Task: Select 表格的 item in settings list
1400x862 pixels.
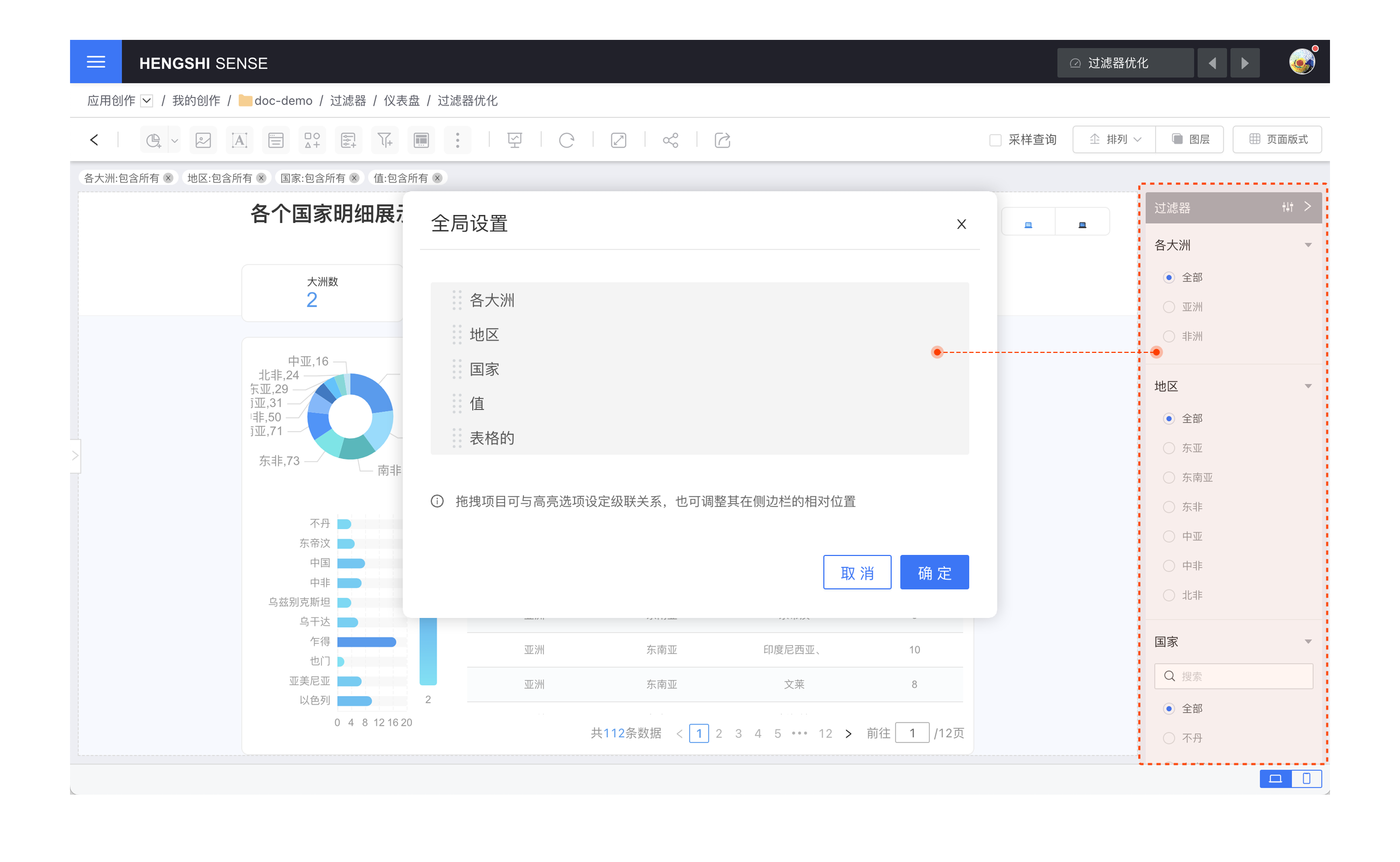Action: (699, 438)
